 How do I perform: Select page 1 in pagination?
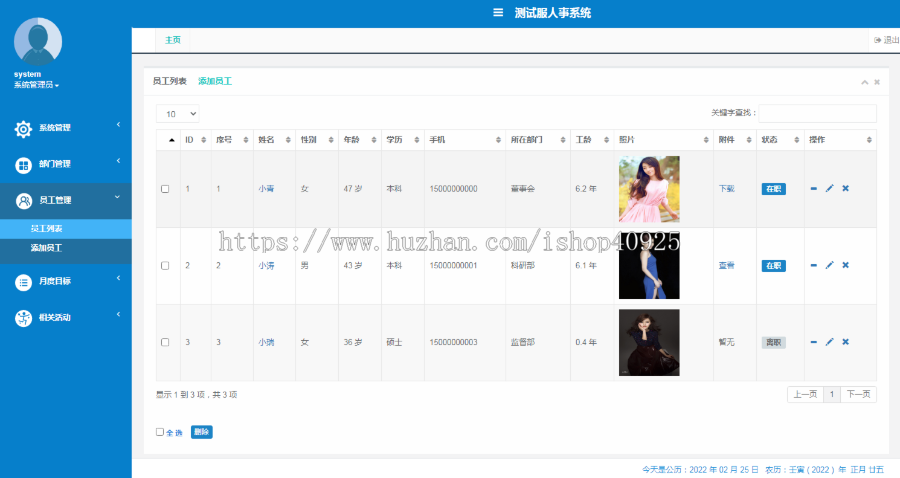[x=832, y=394]
